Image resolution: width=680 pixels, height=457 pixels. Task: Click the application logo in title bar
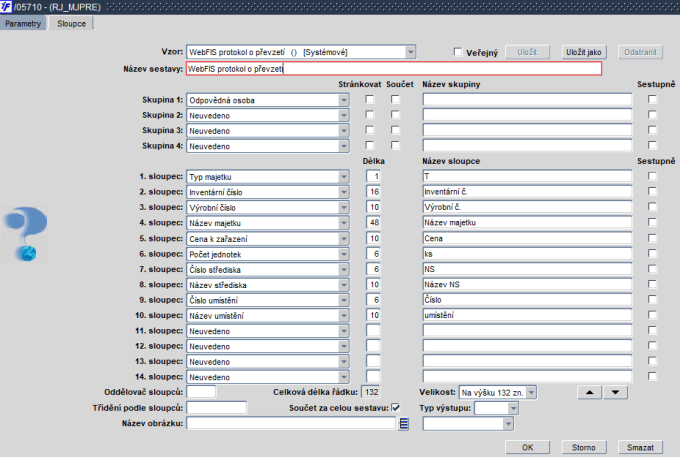[x=7, y=7]
